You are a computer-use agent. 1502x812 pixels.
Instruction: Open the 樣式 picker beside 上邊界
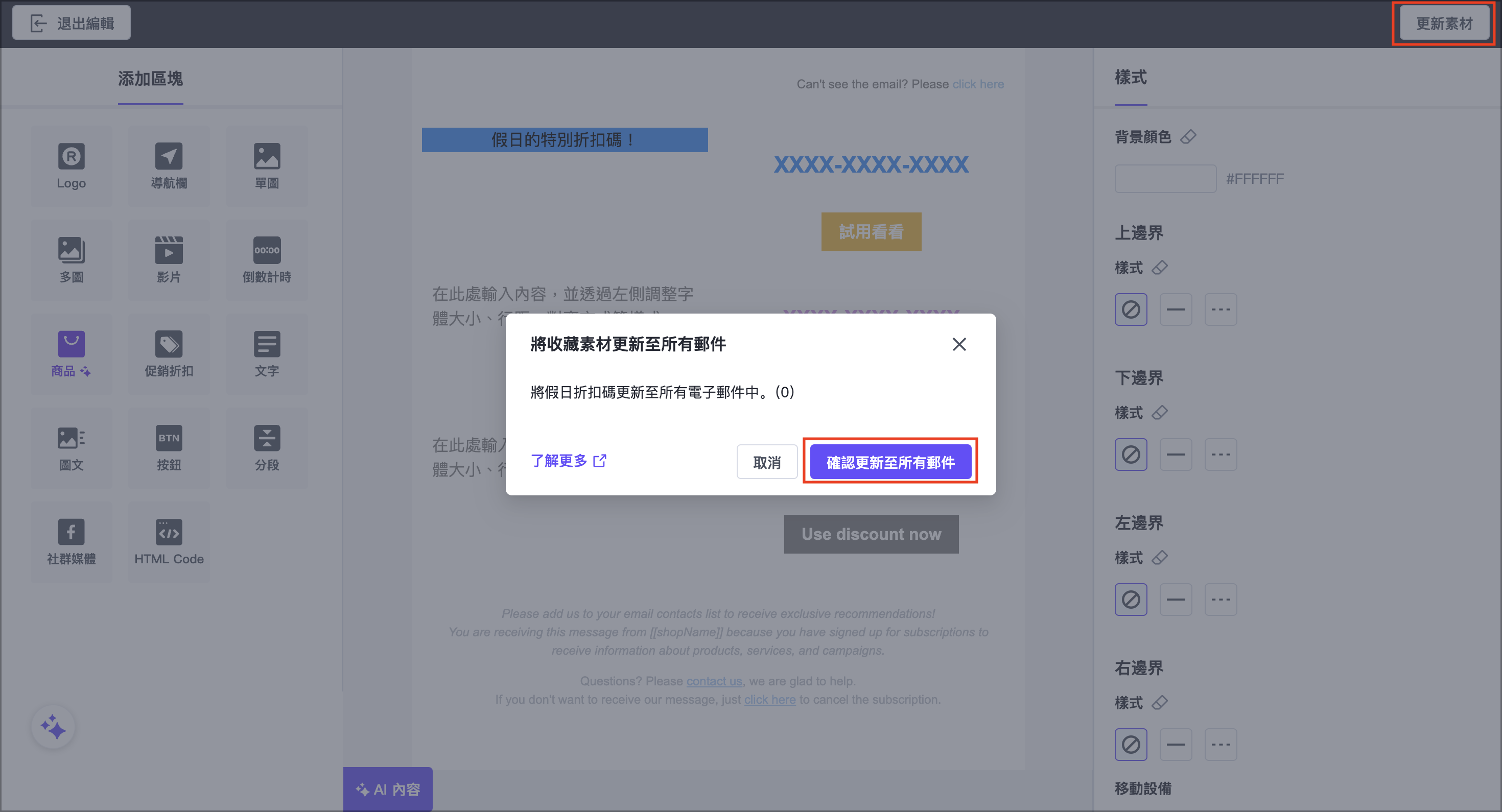click(1160, 268)
